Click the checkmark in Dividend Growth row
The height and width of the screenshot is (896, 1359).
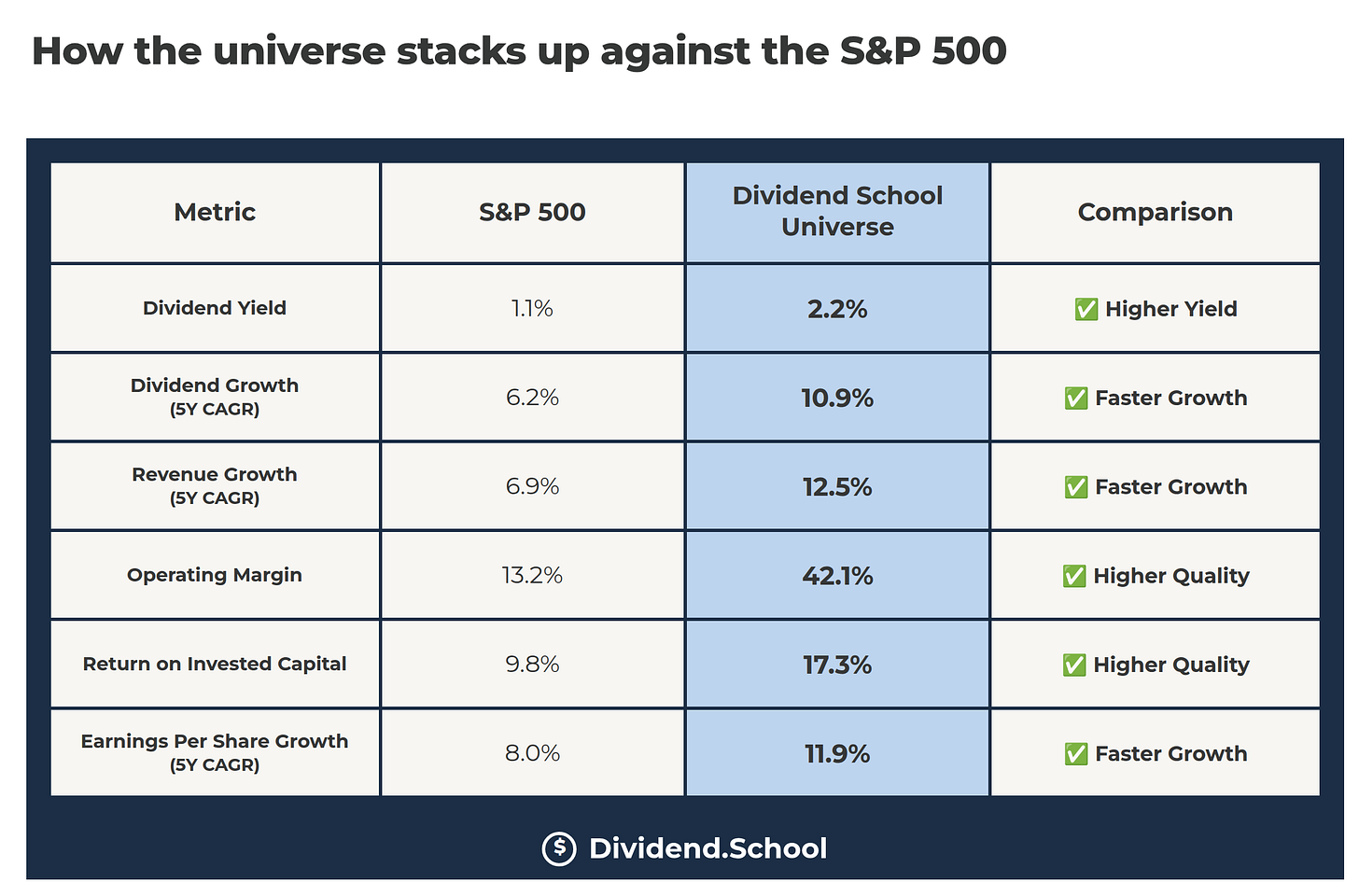coord(1076,399)
